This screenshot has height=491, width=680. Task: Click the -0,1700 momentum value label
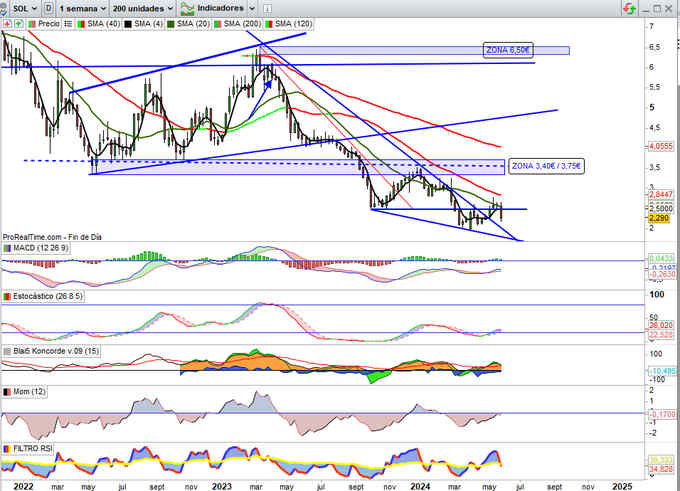click(x=661, y=414)
